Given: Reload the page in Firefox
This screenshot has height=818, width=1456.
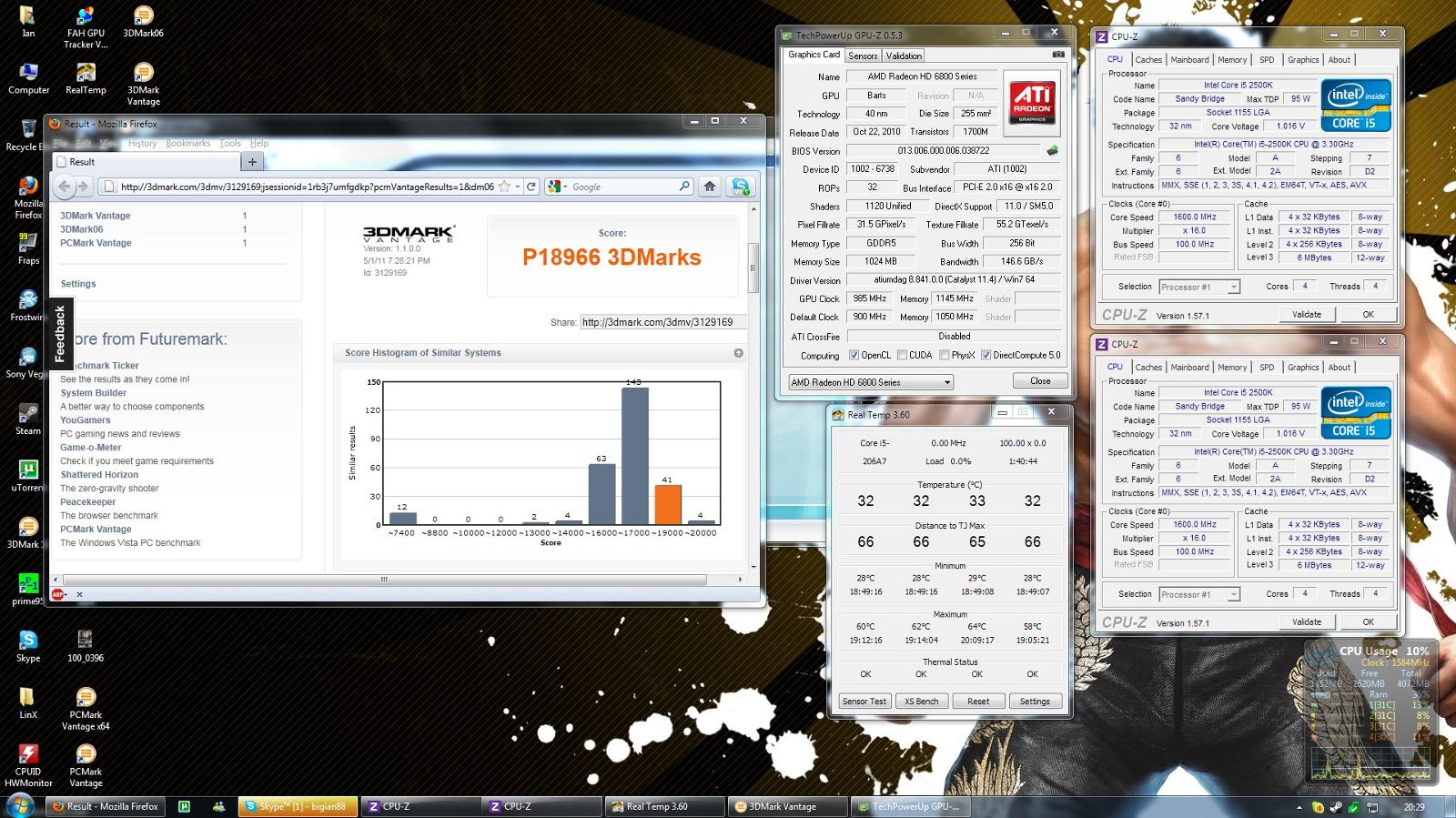Looking at the screenshot, I should [531, 187].
